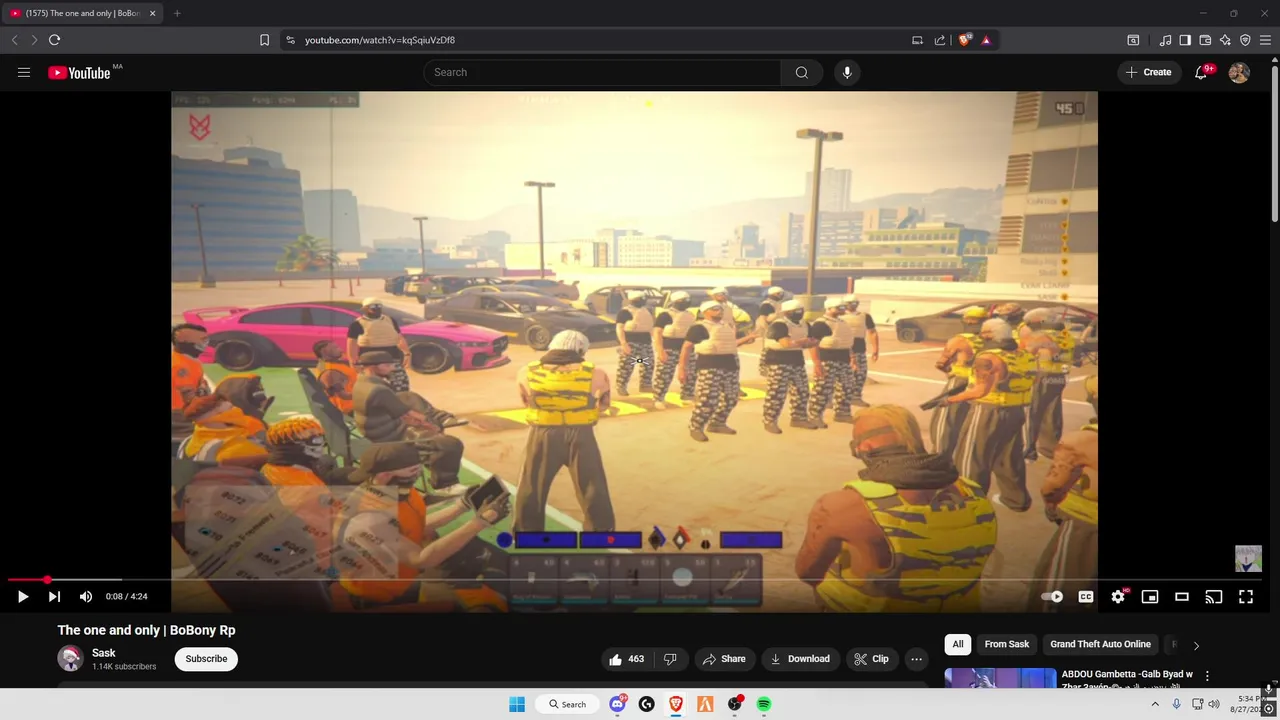Toggle theater mode
This screenshot has height=720, width=1280.
point(1182,597)
